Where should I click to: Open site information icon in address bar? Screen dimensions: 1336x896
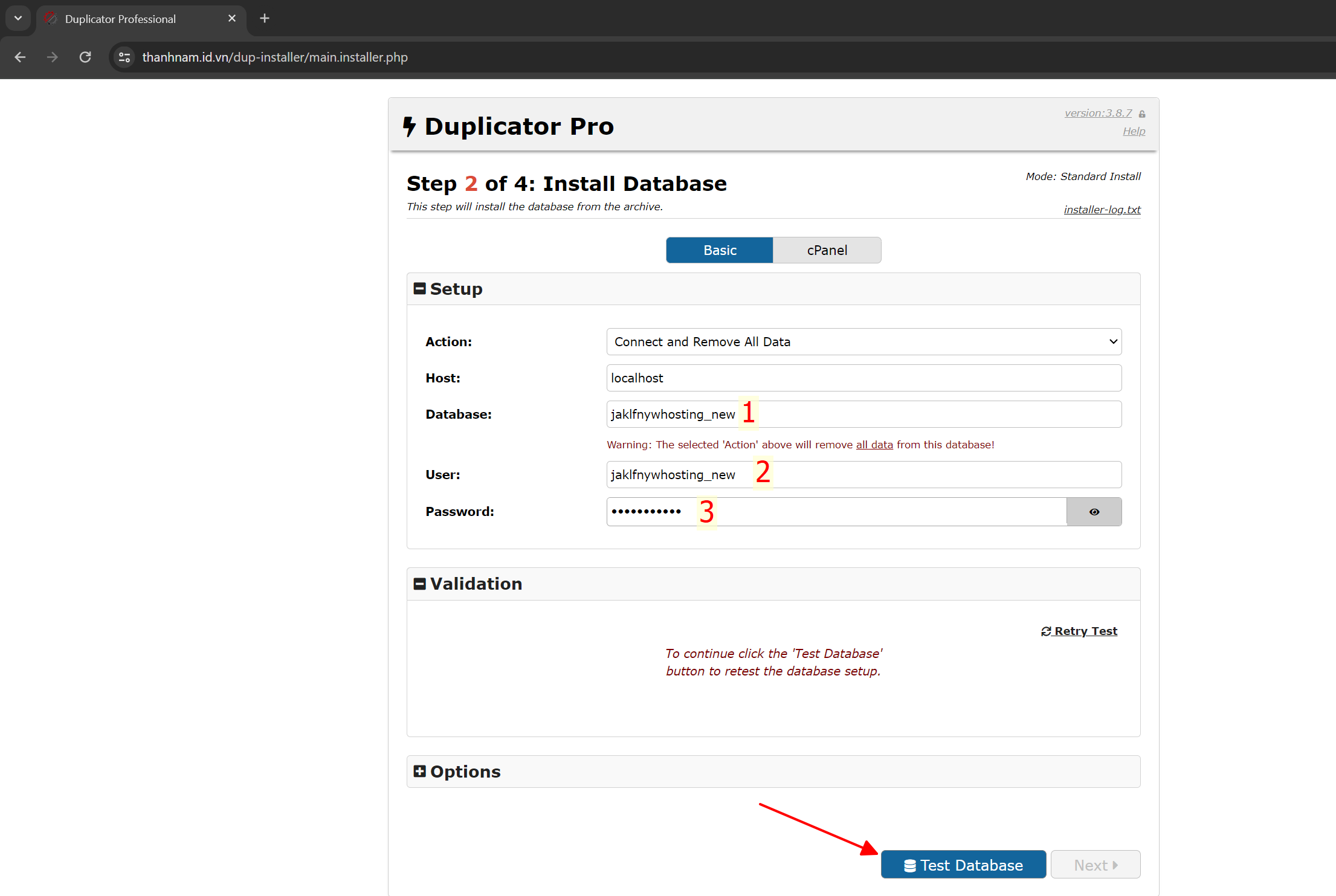tap(124, 57)
